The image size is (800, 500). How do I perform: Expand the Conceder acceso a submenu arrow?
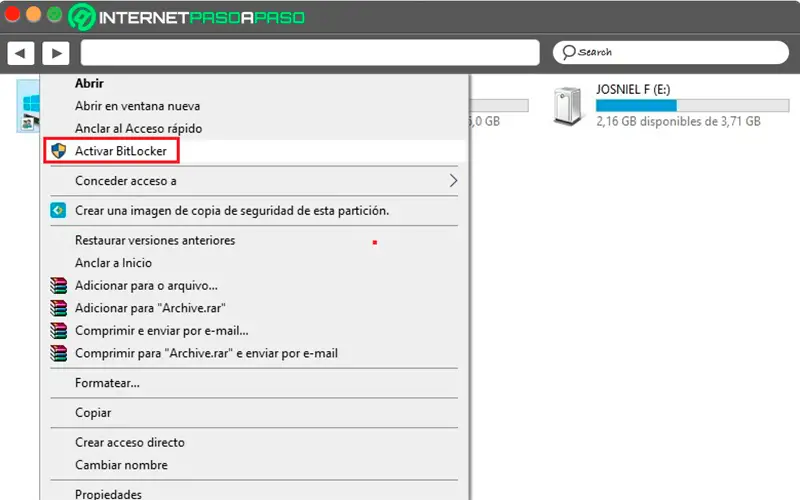click(x=453, y=181)
